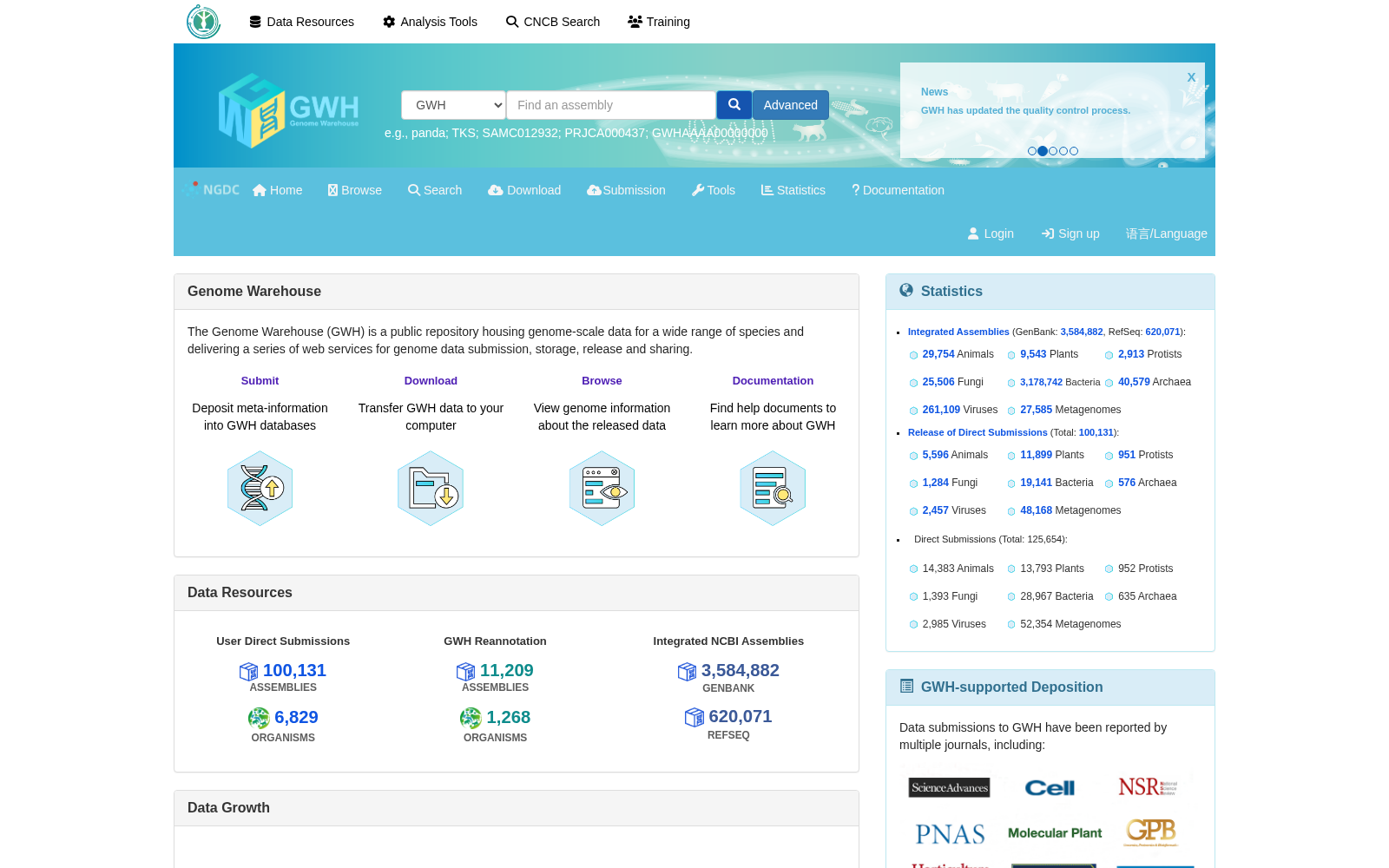Click the Browse eye hexagon icon
Screen dimensions: 1389x868
click(x=602, y=488)
